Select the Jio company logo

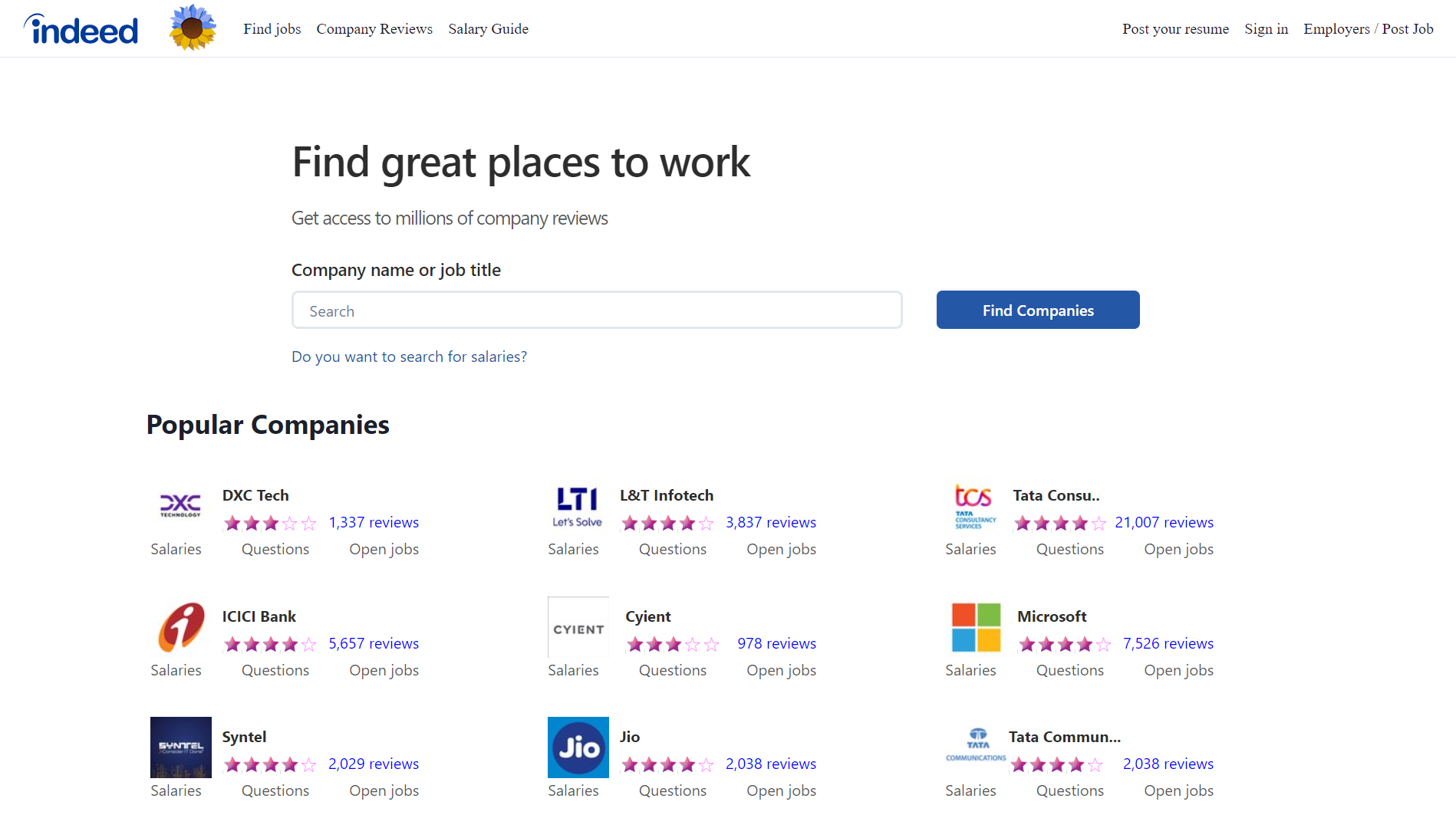click(577, 747)
